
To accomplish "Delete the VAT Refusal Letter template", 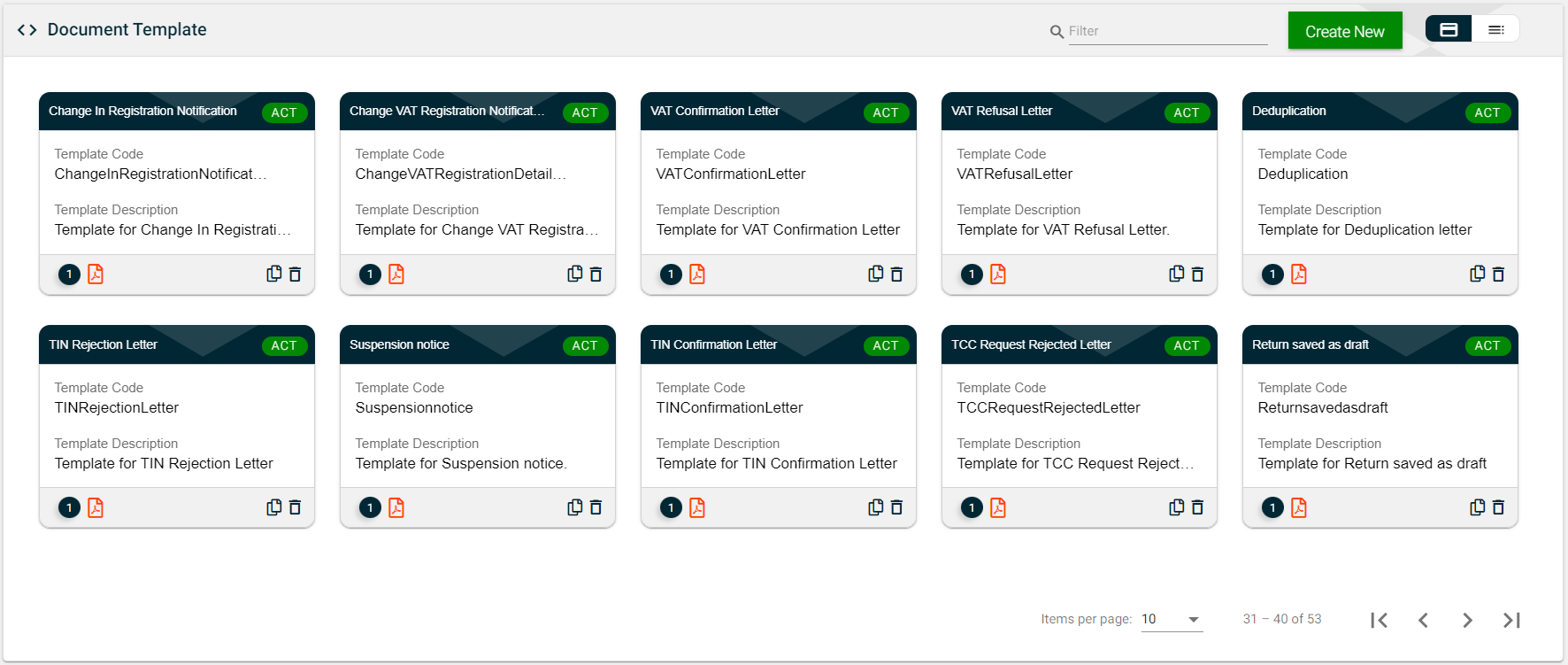I will pyautogui.click(x=1197, y=275).
